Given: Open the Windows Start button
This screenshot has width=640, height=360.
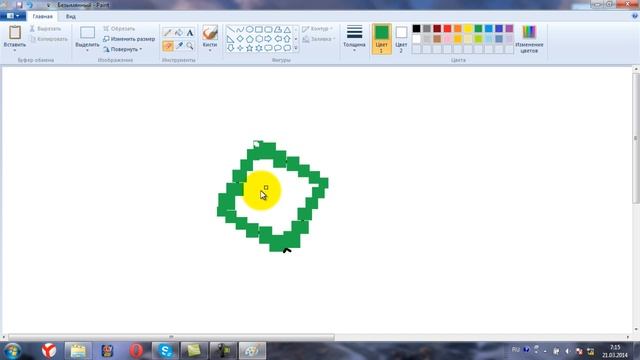Looking at the screenshot, I should pos(12,351).
